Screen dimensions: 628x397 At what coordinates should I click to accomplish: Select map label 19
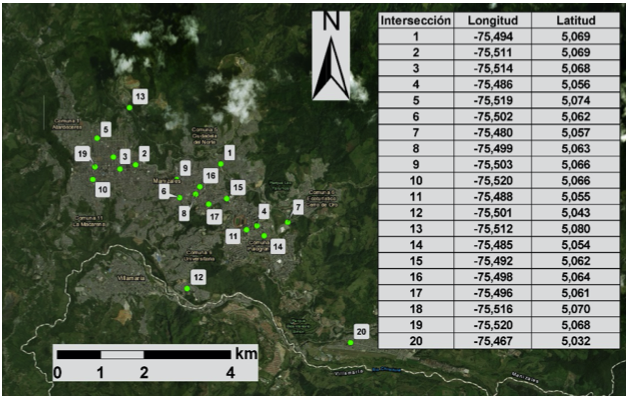coord(82,154)
